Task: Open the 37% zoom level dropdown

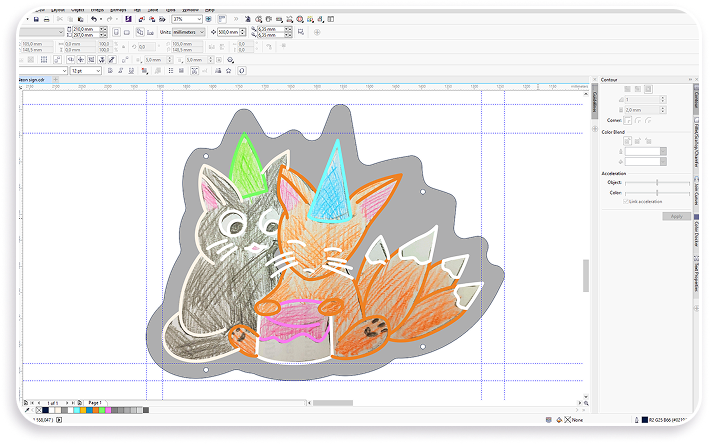Action: (199, 19)
